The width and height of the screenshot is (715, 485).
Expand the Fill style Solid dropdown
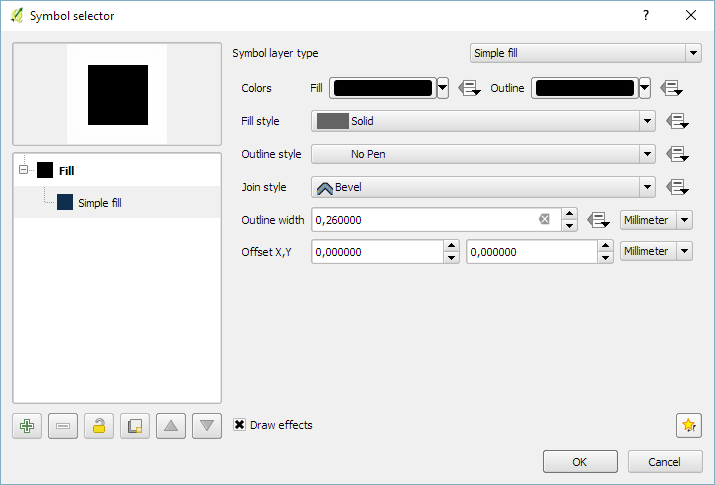484,121
